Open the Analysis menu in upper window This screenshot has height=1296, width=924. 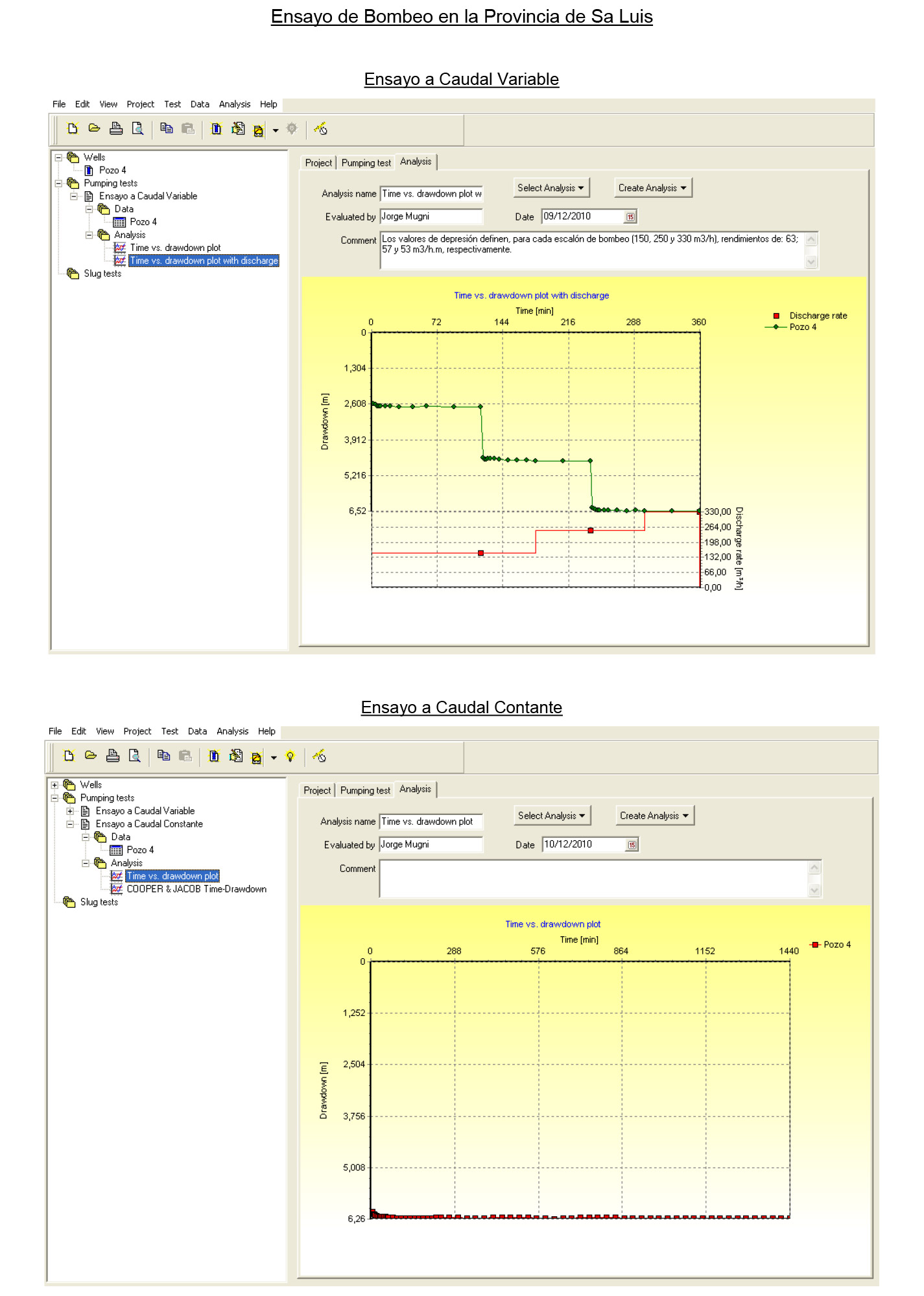pyautogui.click(x=235, y=104)
